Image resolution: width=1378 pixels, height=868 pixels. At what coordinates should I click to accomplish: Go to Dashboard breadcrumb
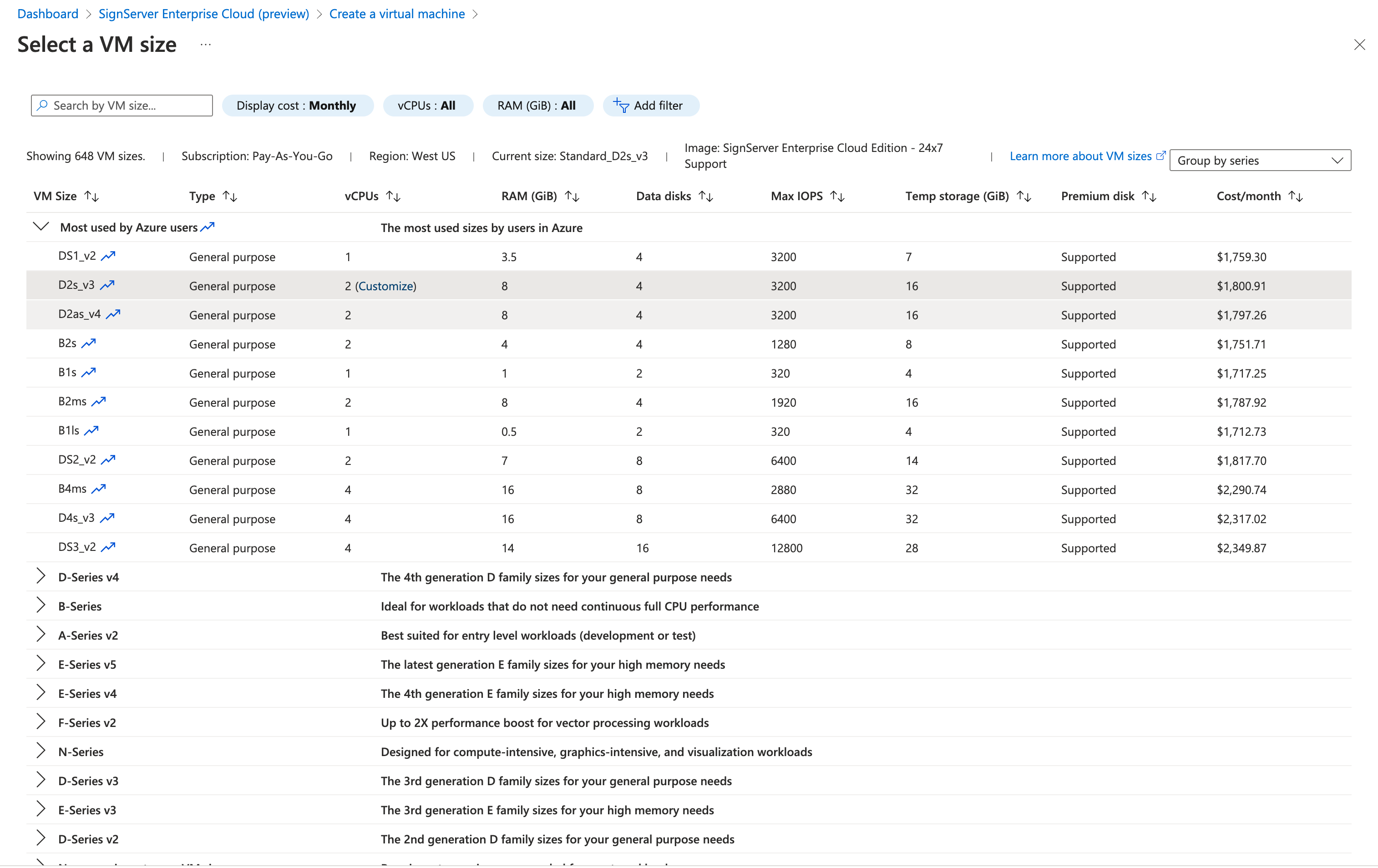pyautogui.click(x=47, y=14)
